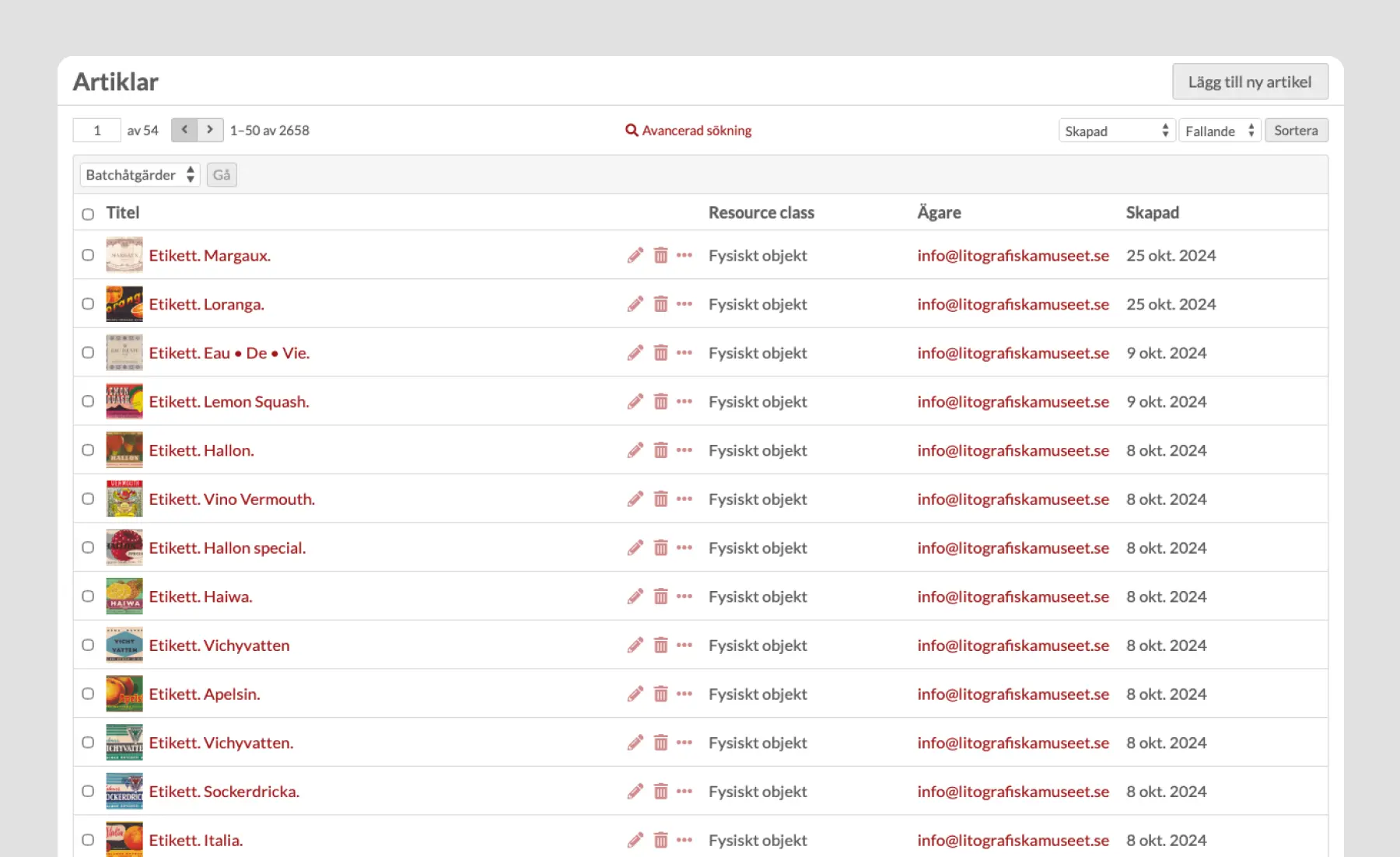Select all items with the Titel checkbox
The height and width of the screenshot is (857, 1400).
(x=88, y=214)
